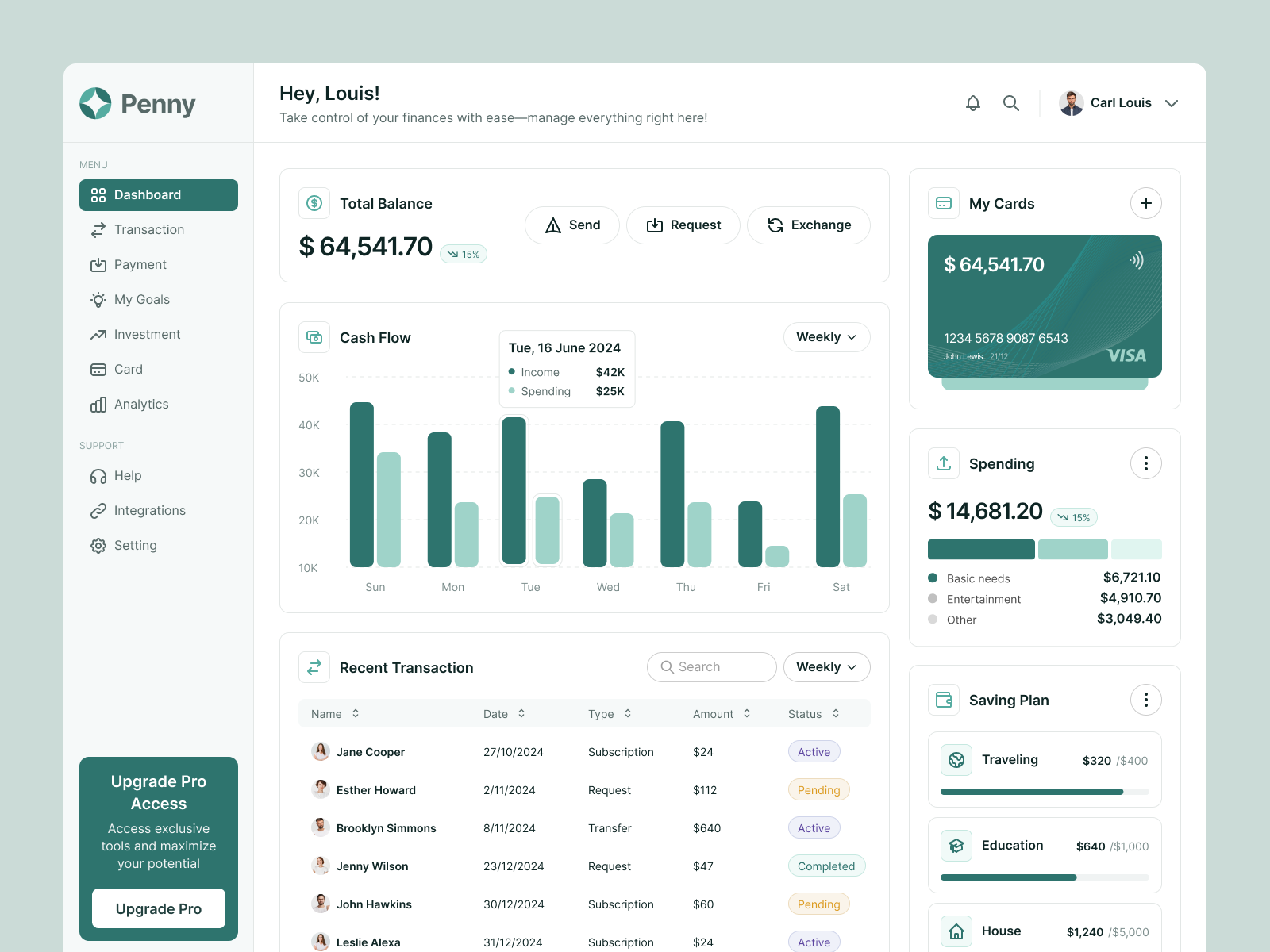Open the Weekly dropdown for Cash Flow
Viewport: 1270px width, 952px height.
(826, 336)
